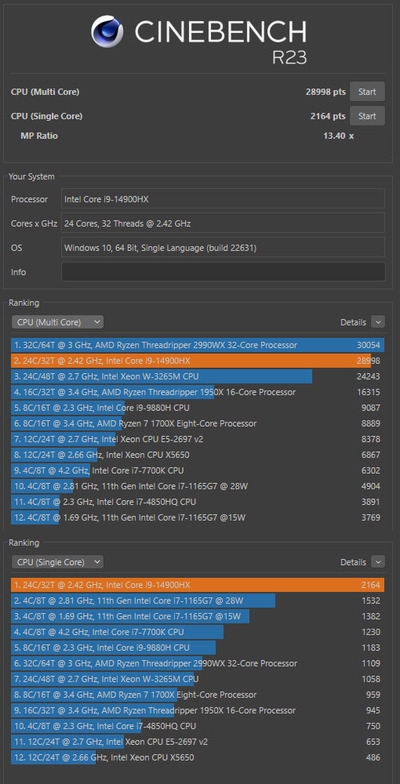Viewport: 400px width, 784px height.
Task: Select the OS information field
Action: [x=223, y=248]
